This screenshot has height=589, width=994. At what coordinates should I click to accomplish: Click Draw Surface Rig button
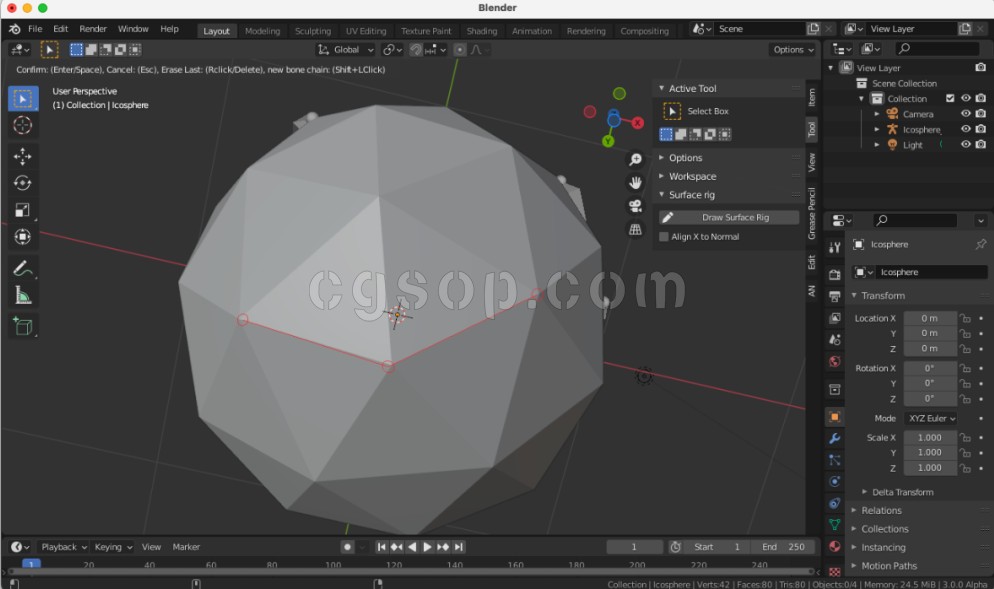tap(729, 217)
